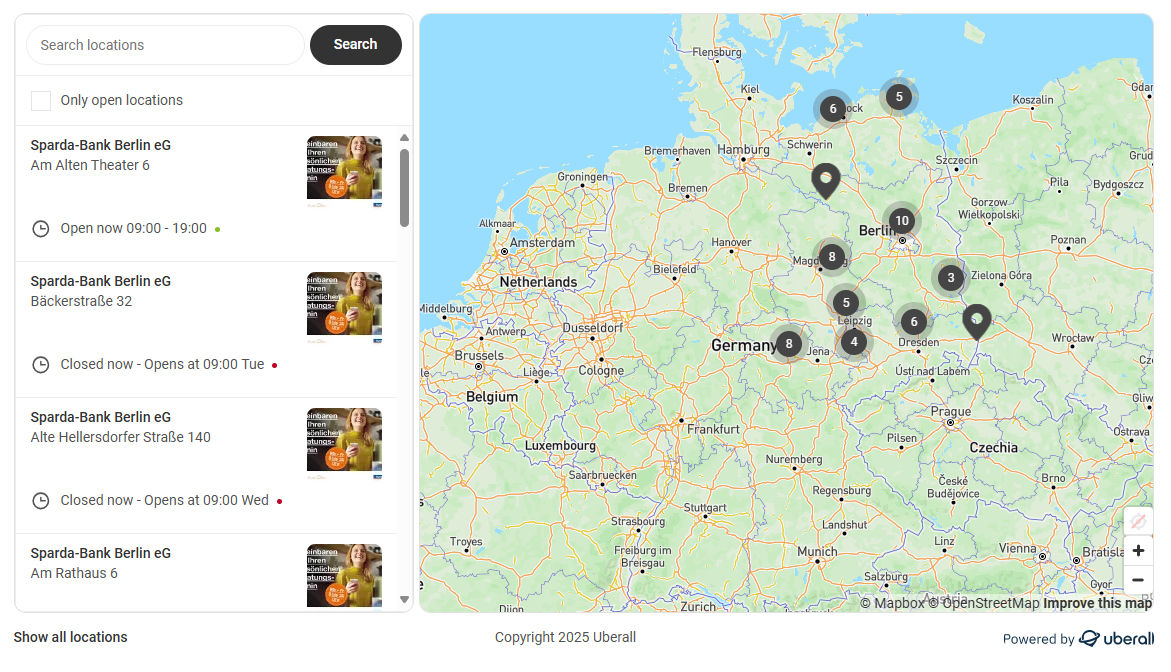Enable the Only open locations checkbox

pyautogui.click(x=41, y=101)
